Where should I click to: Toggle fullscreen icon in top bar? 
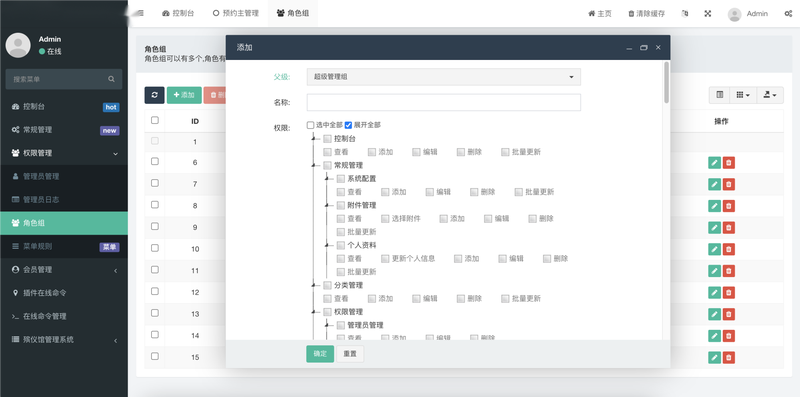point(708,14)
